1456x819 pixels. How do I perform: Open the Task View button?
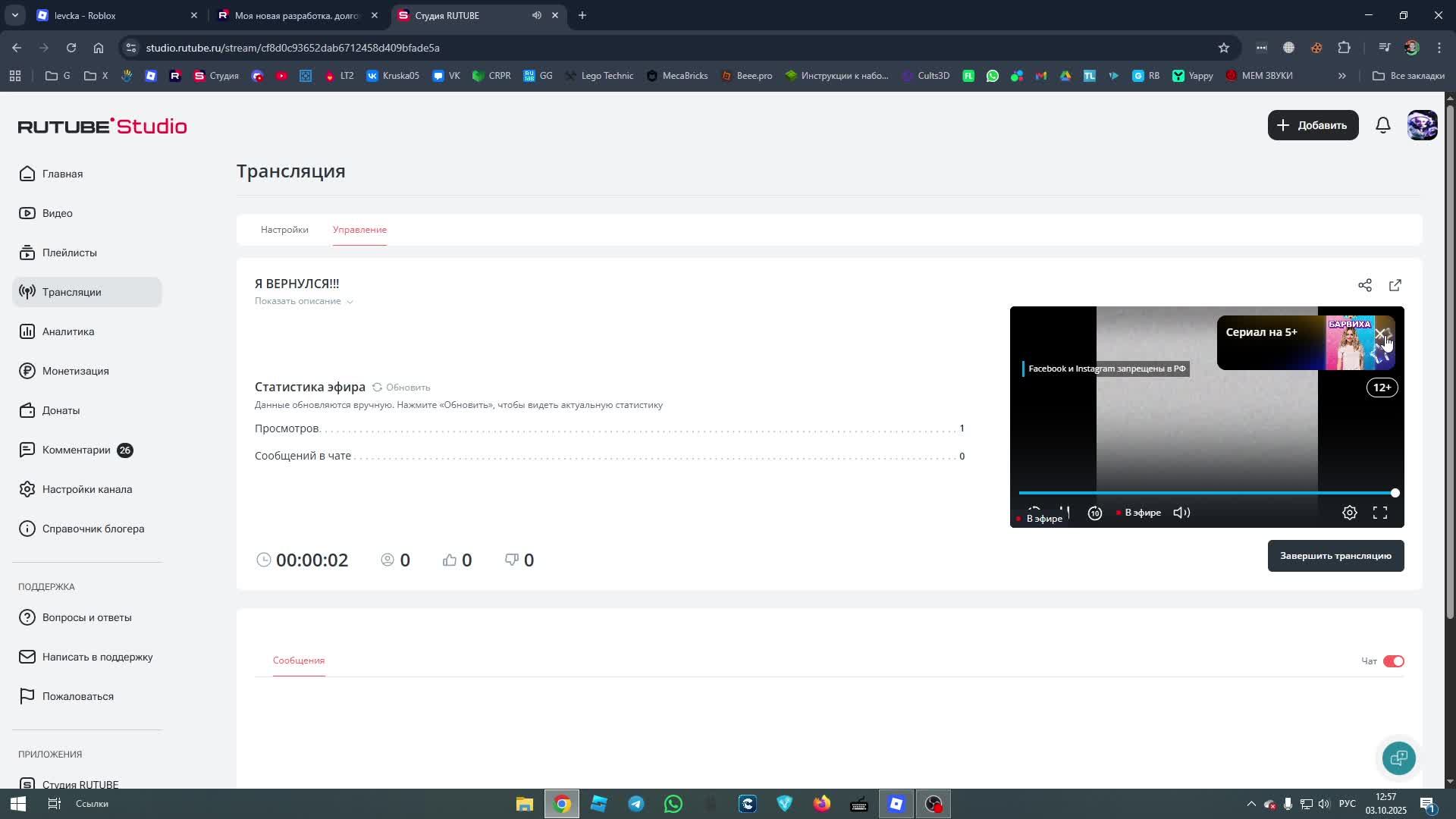(x=55, y=804)
